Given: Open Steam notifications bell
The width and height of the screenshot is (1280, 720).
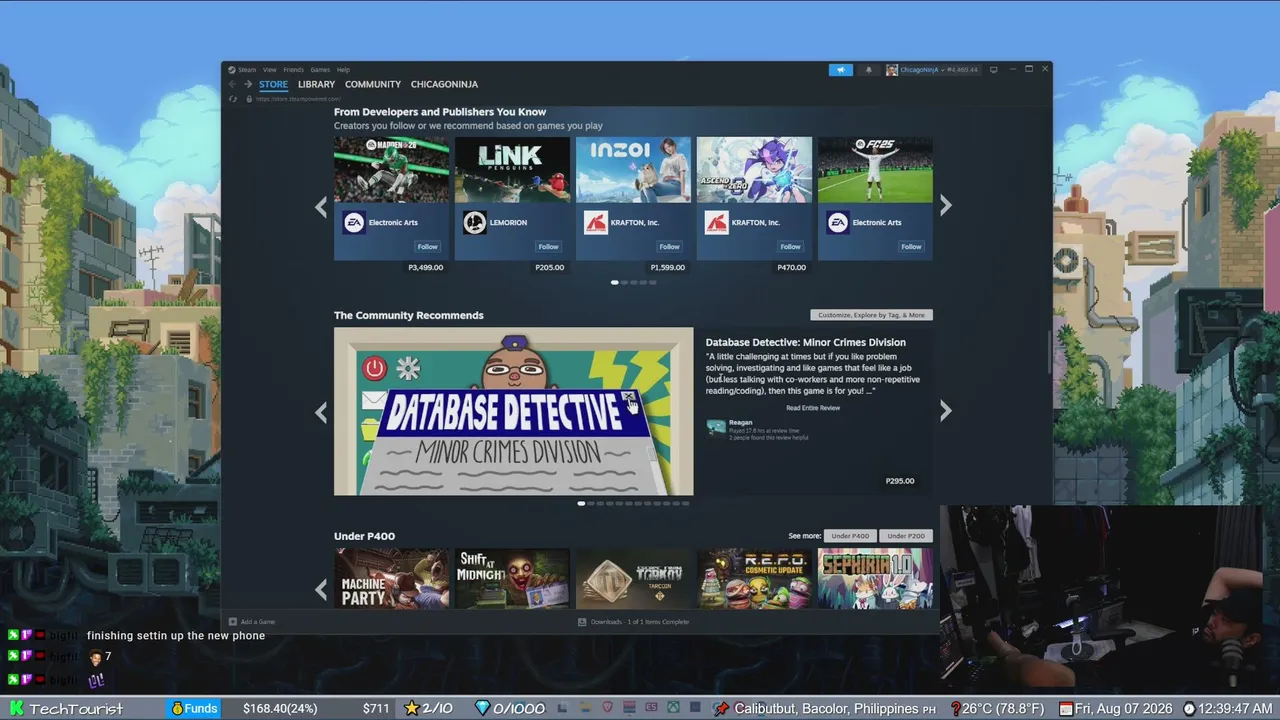Looking at the screenshot, I should (868, 70).
